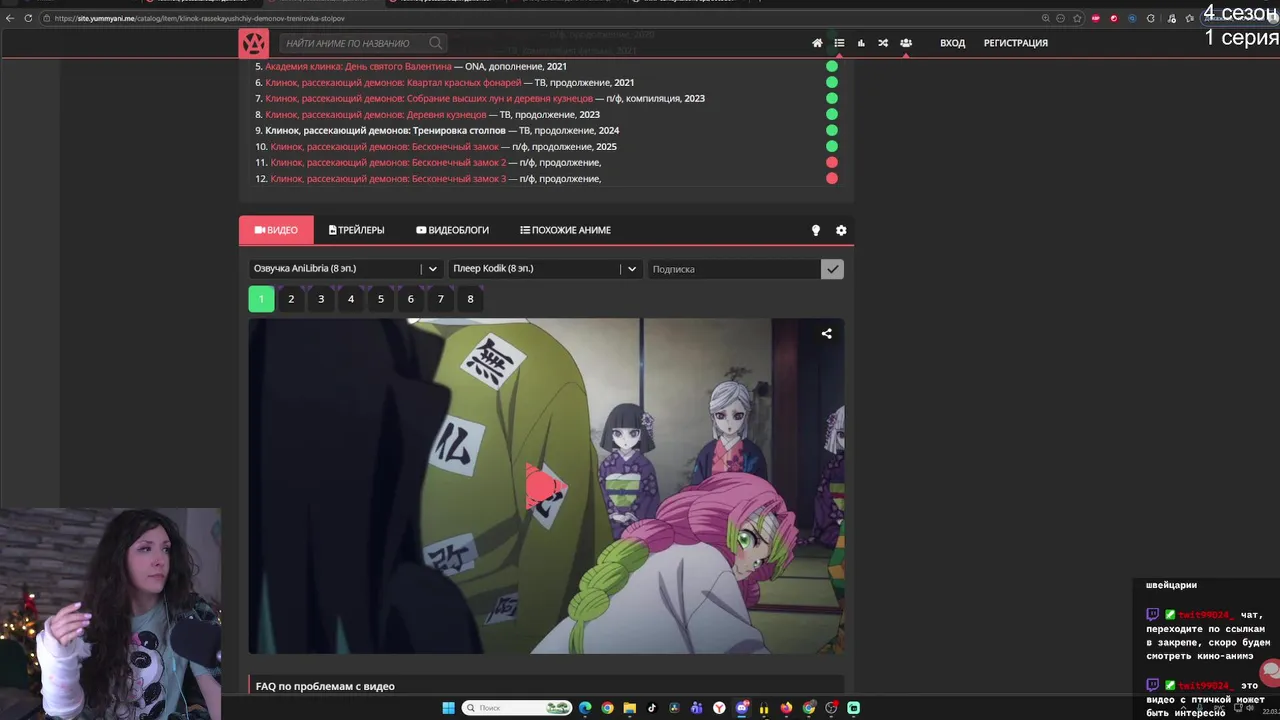Open File Explorer from taskbar
The image size is (1280, 720).
pyautogui.click(x=629, y=708)
